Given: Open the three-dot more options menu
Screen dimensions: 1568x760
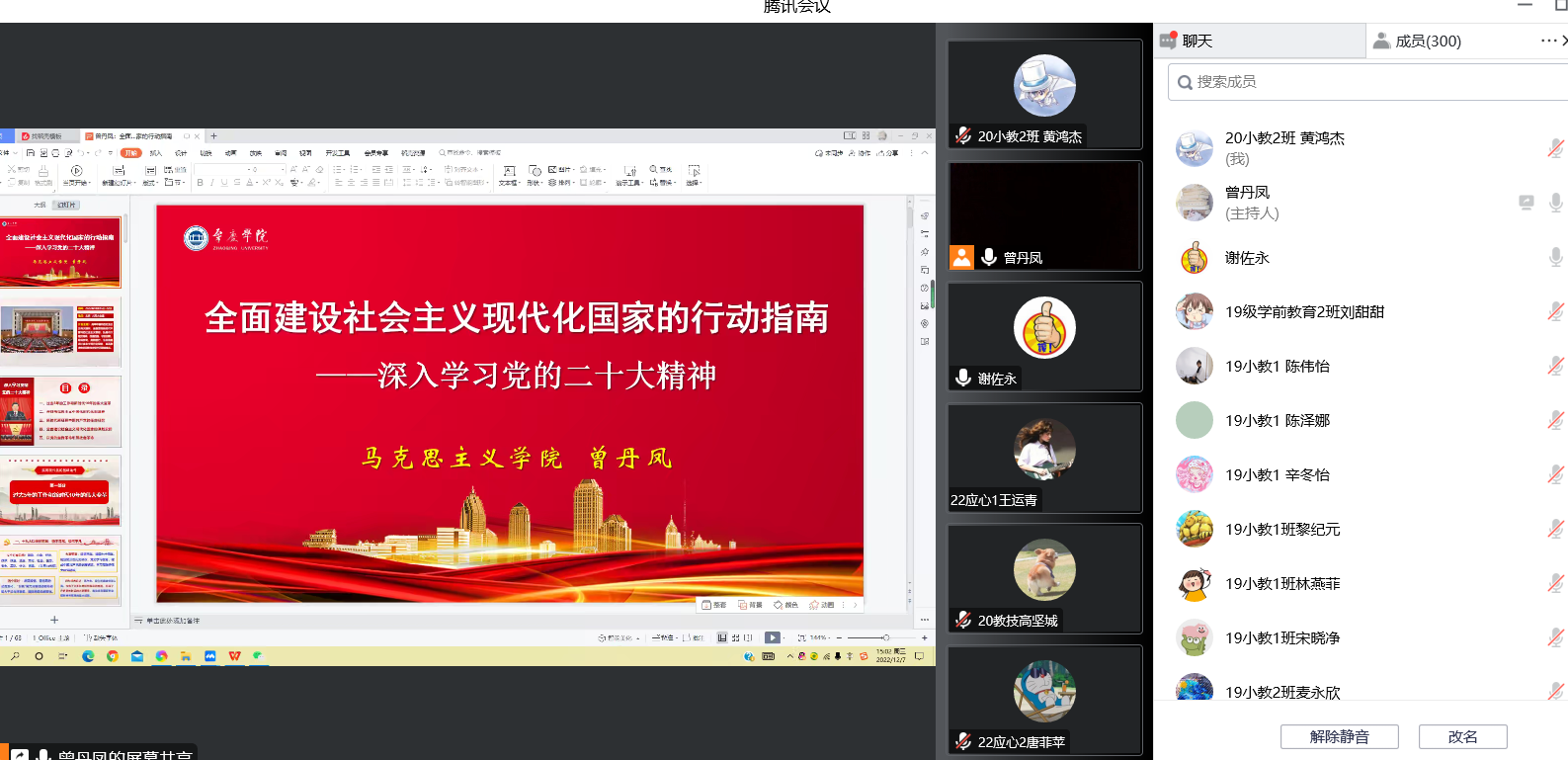Looking at the screenshot, I should click(x=1548, y=41).
